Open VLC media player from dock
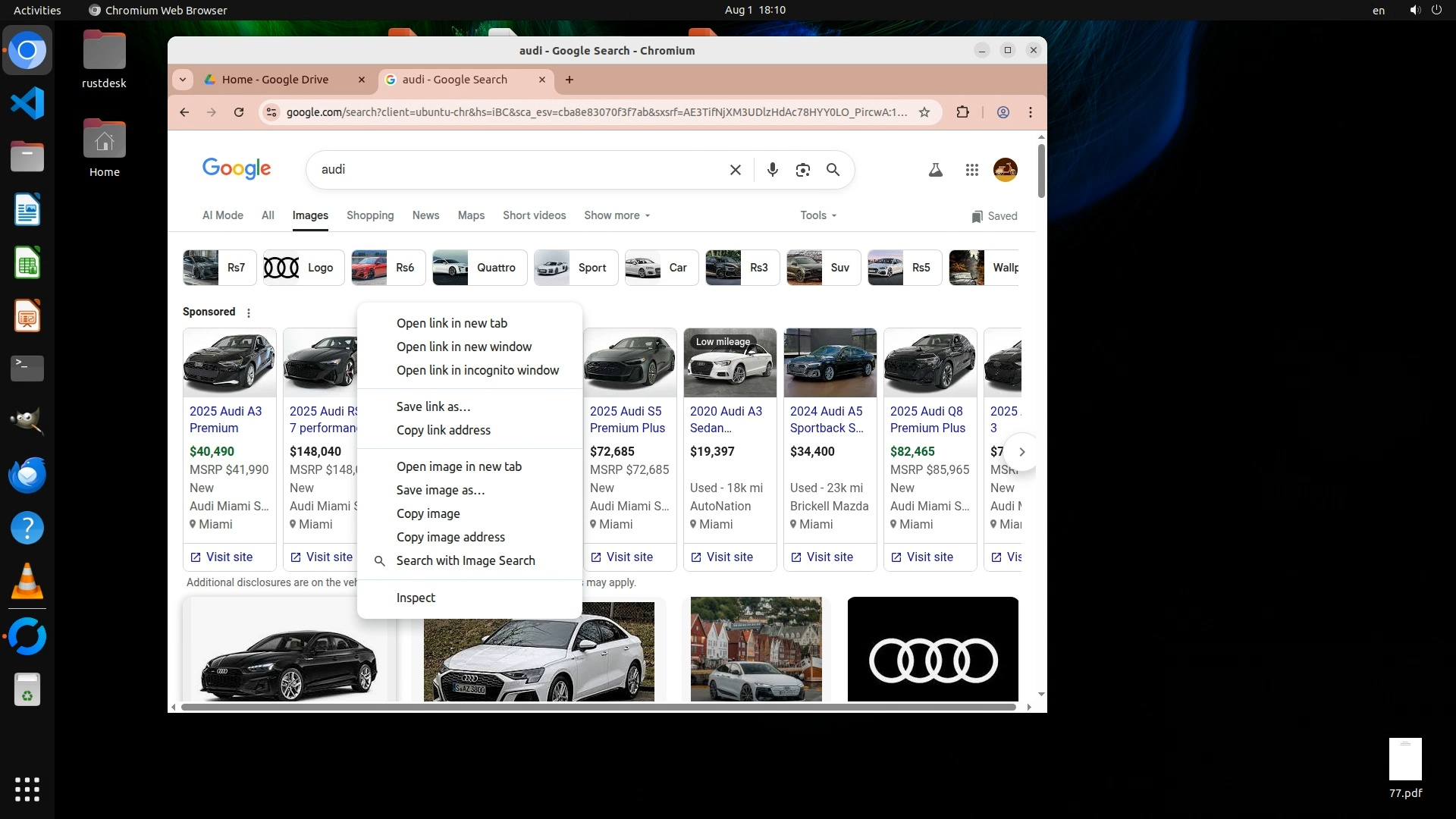Screen dimensions: 1456x819 pos(27,582)
